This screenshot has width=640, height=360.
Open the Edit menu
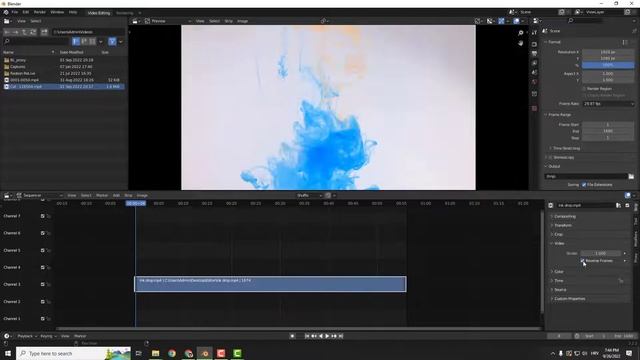click(x=26, y=12)
